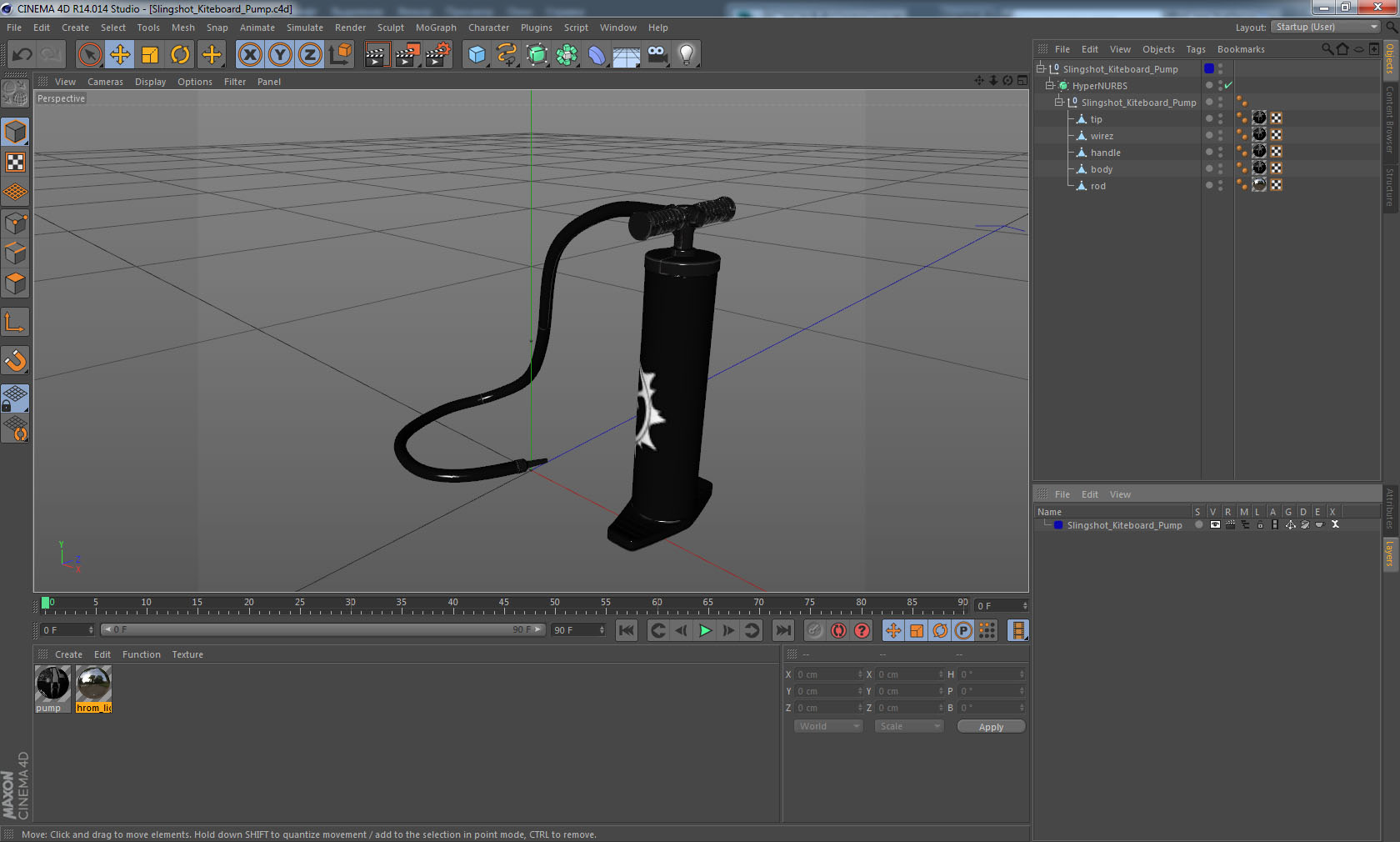The width and height of the screenshot is (1400, 842).
Task: Activate the Scale tool in top toolbar
Action: click(x=150, y=55)
